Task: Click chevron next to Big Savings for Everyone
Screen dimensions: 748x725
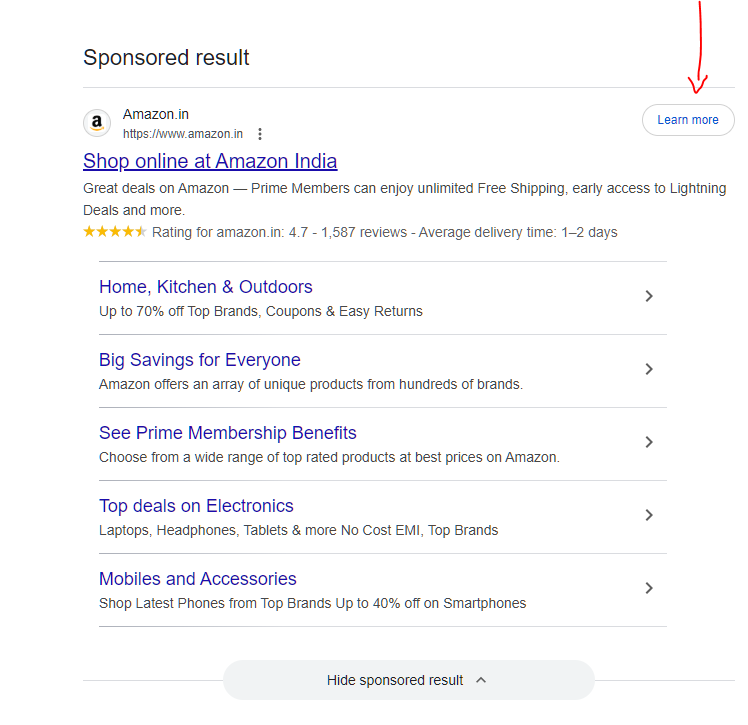Action: 649,369
